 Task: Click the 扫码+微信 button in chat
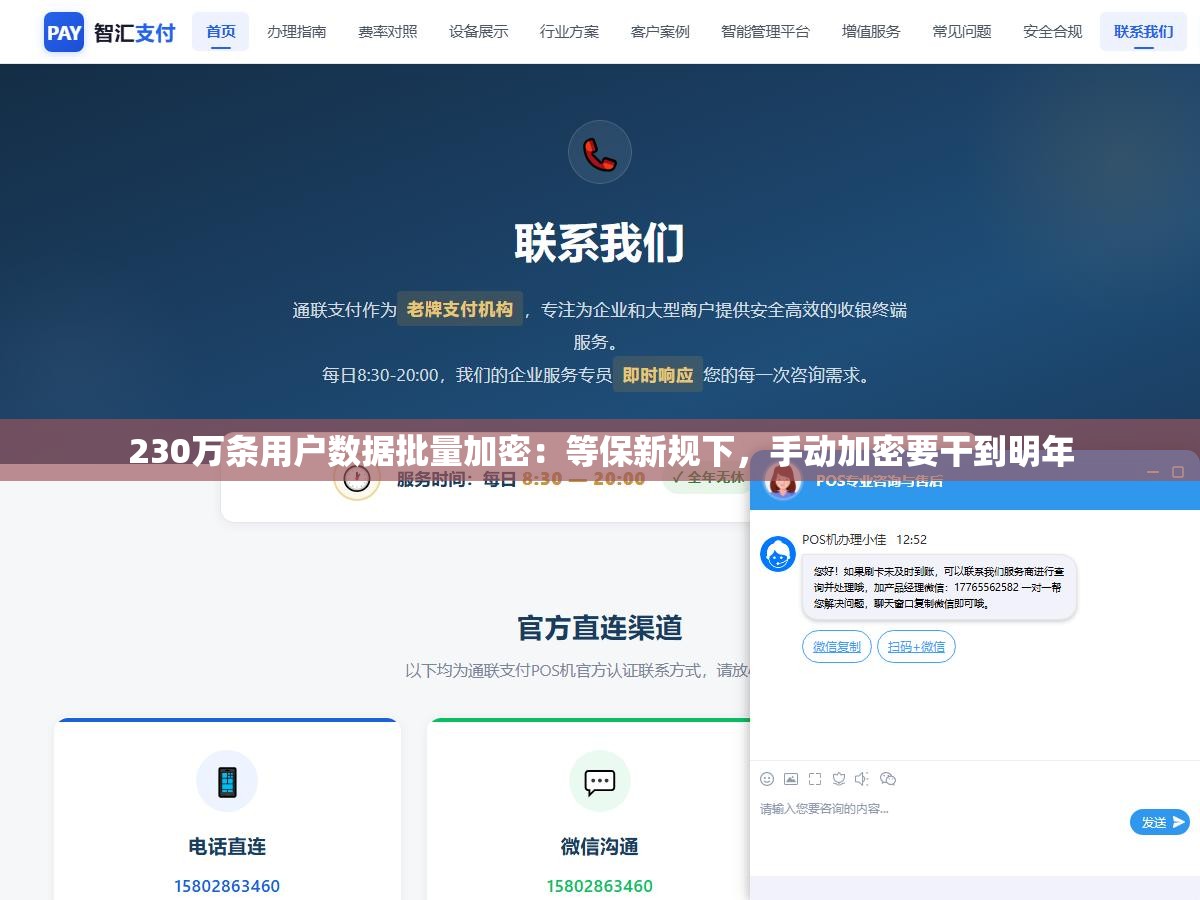point(916,647)
